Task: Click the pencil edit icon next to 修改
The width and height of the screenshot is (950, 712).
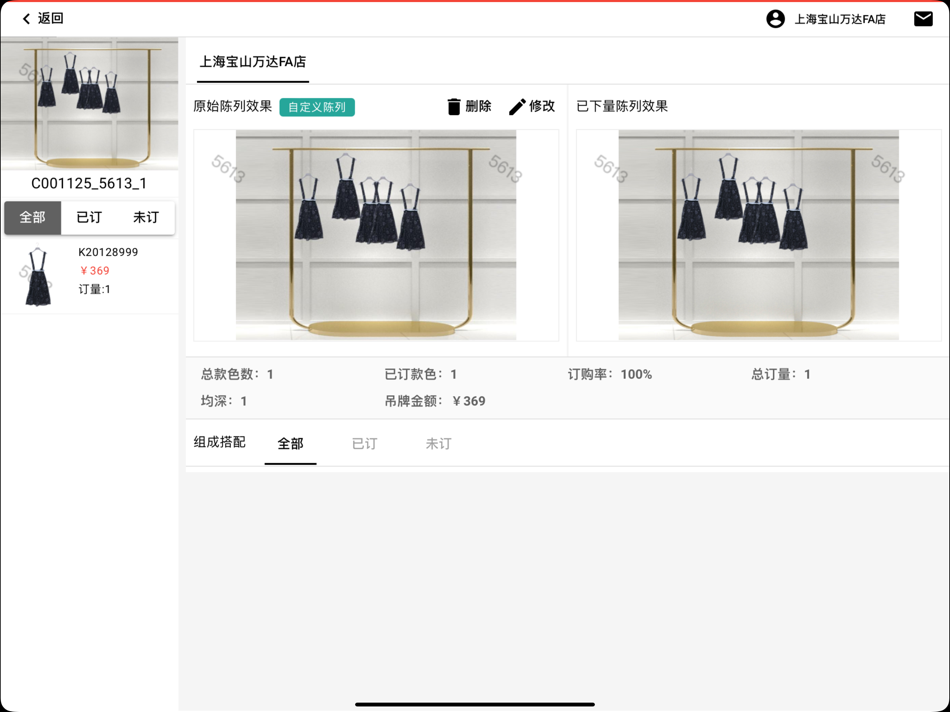Action: point(516,106)
